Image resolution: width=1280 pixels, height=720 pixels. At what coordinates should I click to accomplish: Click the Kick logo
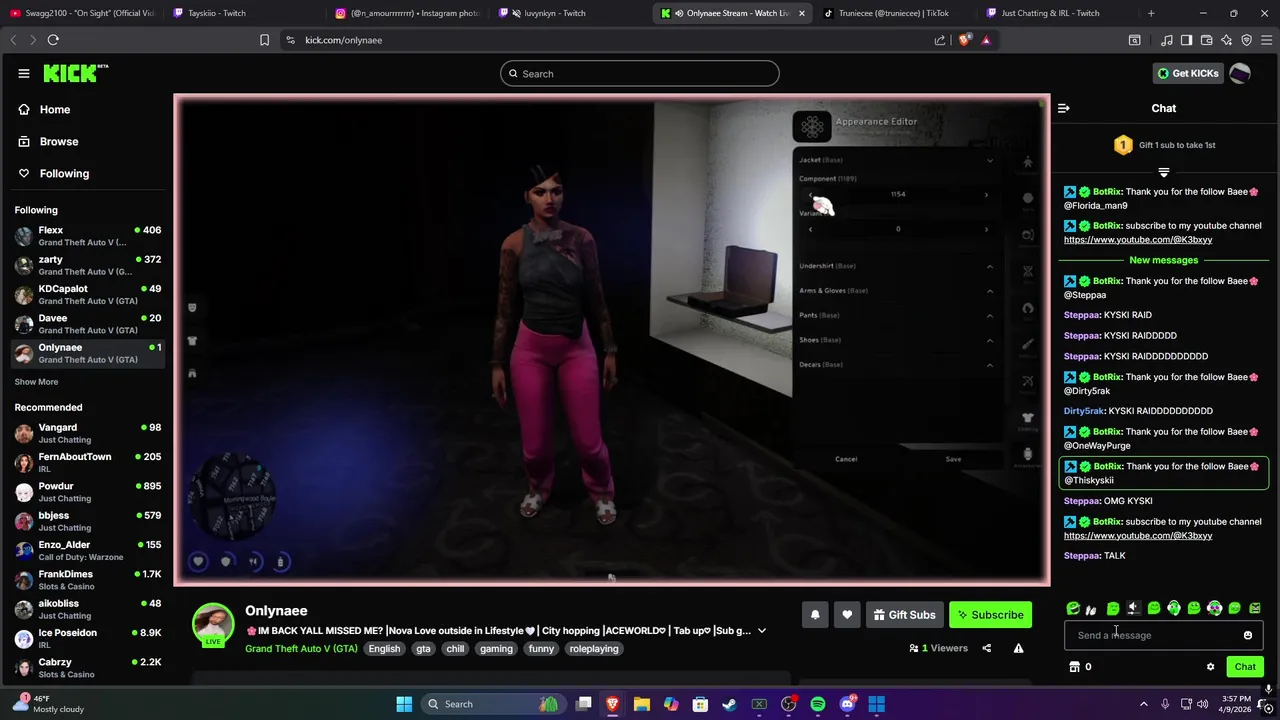coord(75,73)
